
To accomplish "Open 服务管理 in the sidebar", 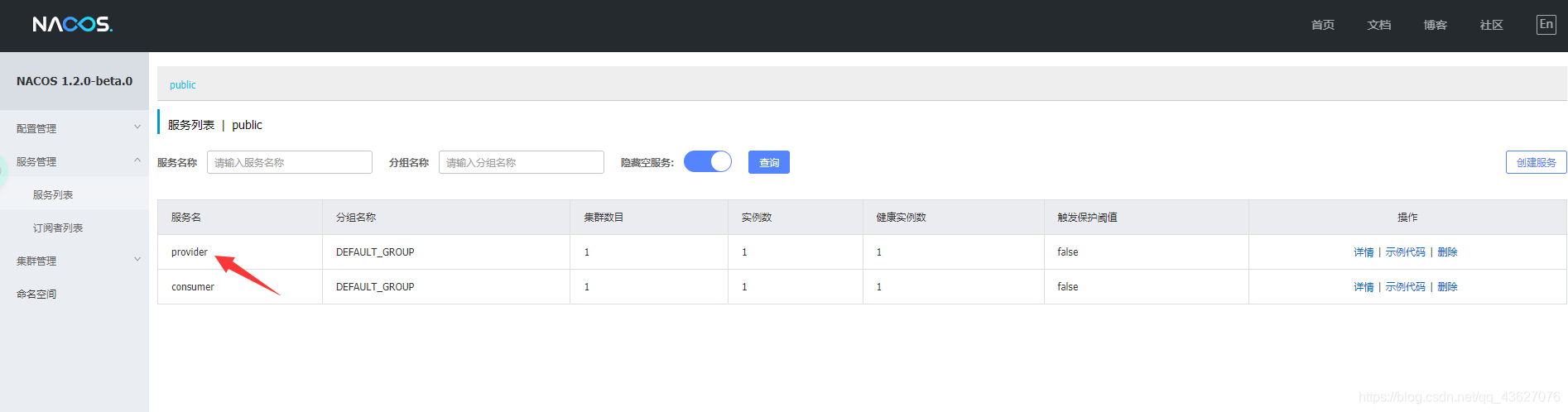I will pos(36,161).
